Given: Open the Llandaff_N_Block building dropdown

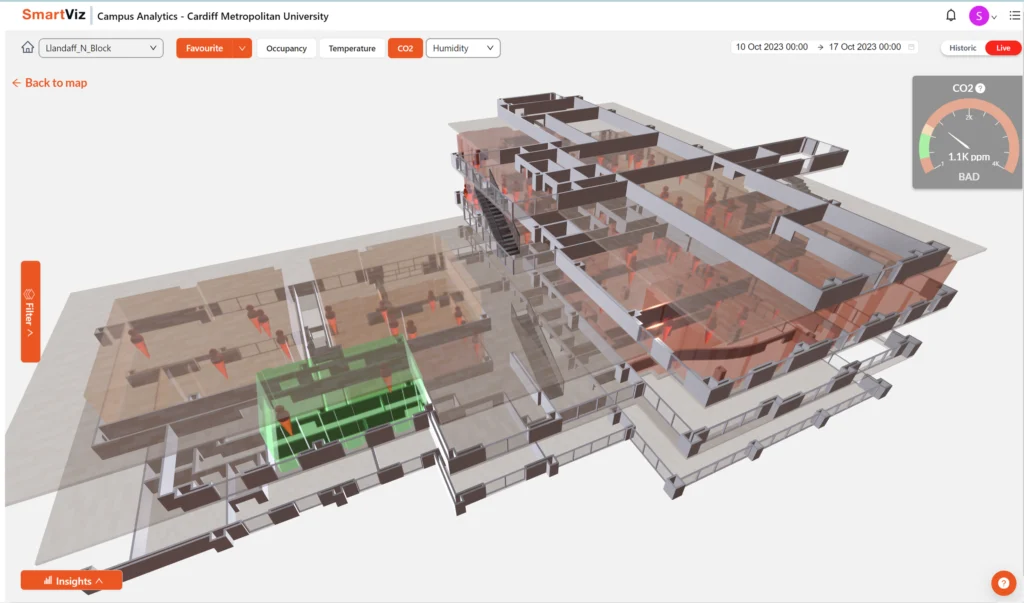Looking at the screenshot, I should point(101,48).
